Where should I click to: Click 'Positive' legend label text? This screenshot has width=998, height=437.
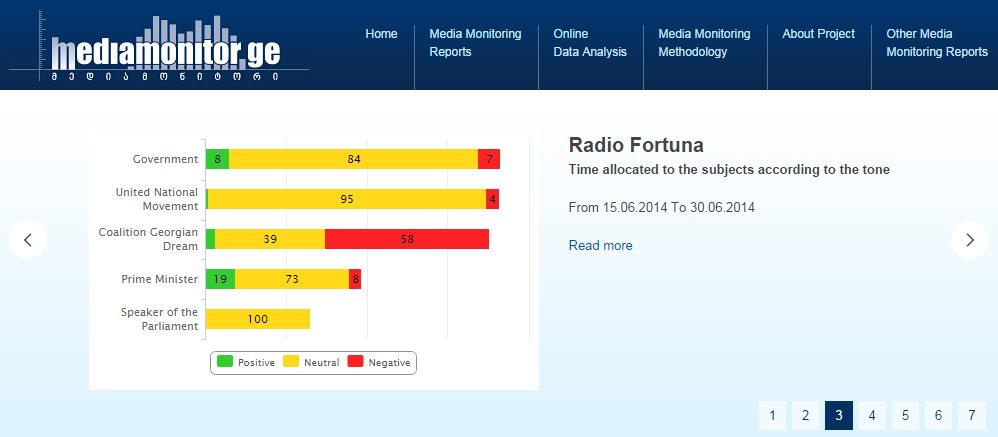257,363
